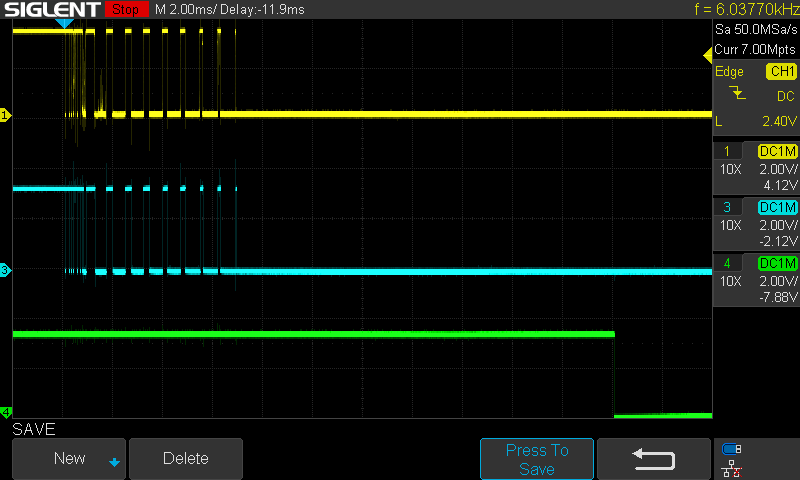Click channel 1 yellow DC1M badge

778,151
